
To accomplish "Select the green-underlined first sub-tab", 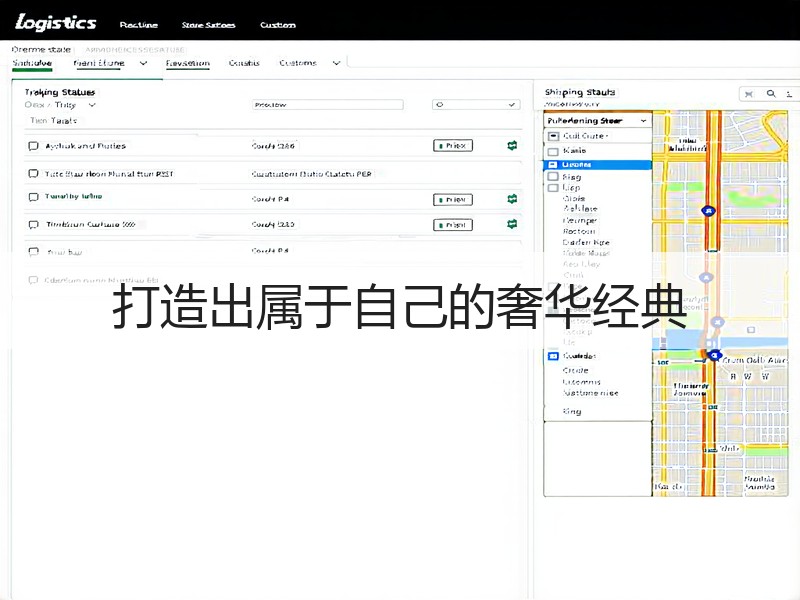I will (32, 63).
